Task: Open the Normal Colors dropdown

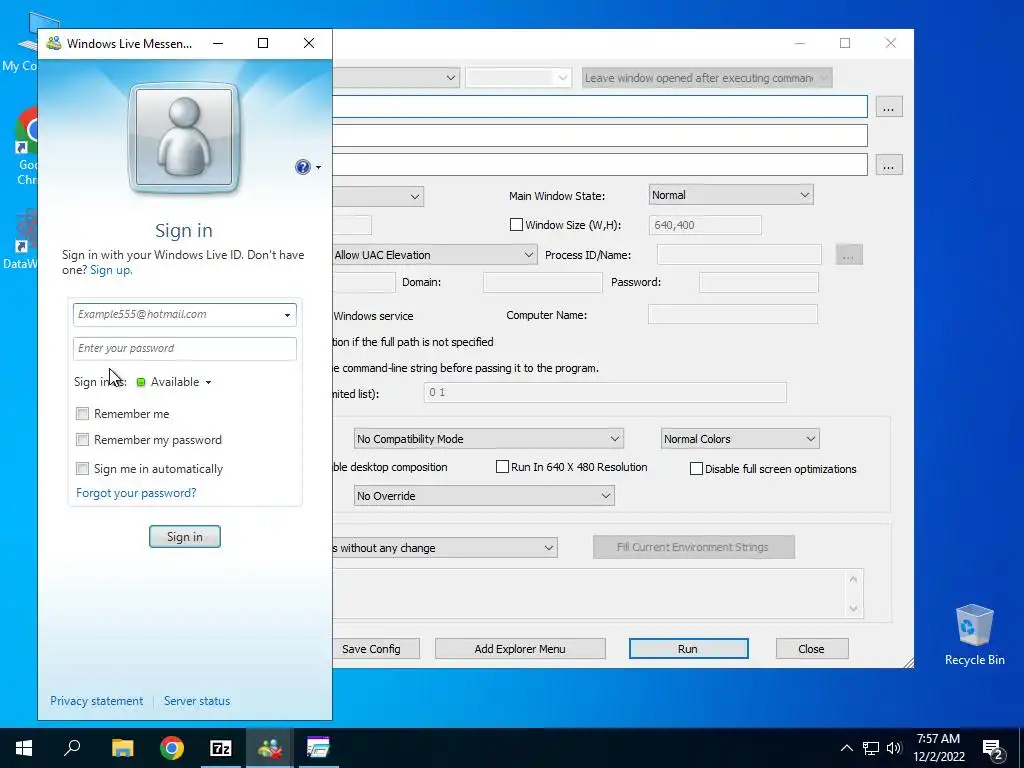Action: [740, 439]
